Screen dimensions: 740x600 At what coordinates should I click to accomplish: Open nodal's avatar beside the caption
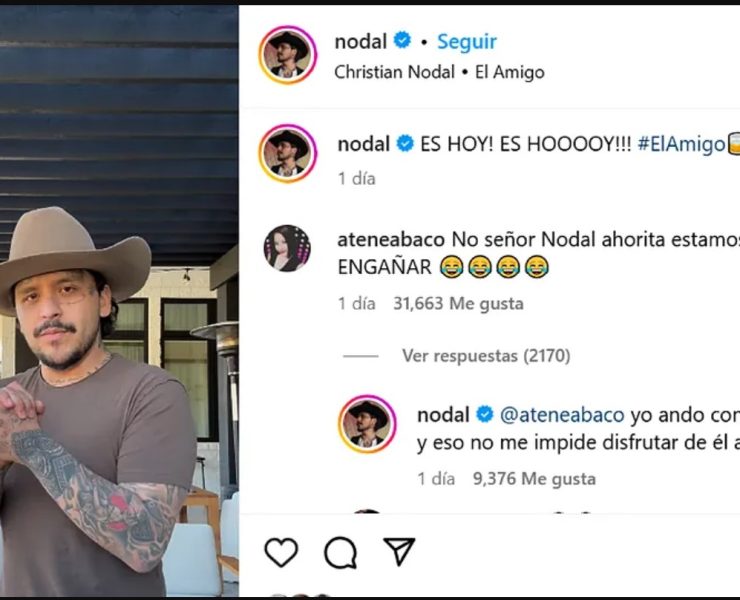tap(287, 153)
